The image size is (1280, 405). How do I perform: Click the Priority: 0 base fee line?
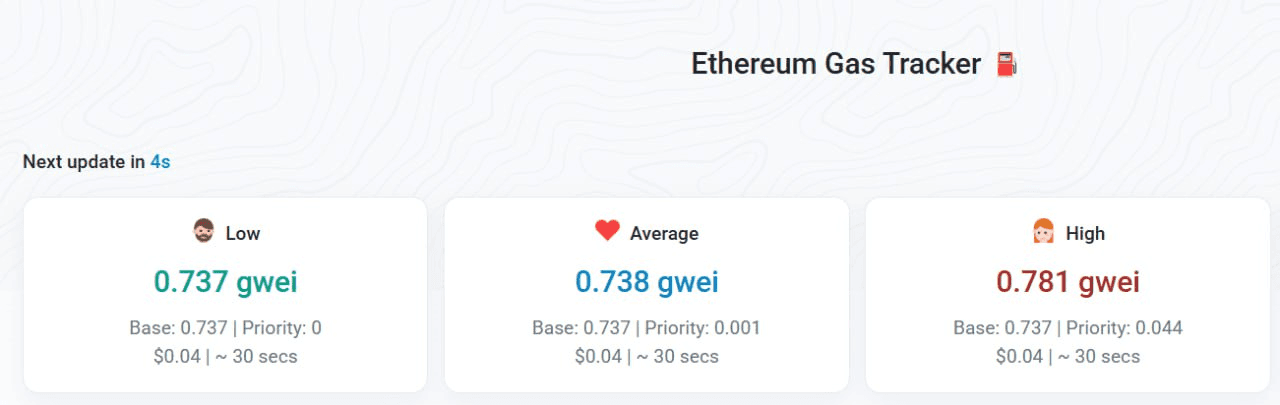pos(225,328)
